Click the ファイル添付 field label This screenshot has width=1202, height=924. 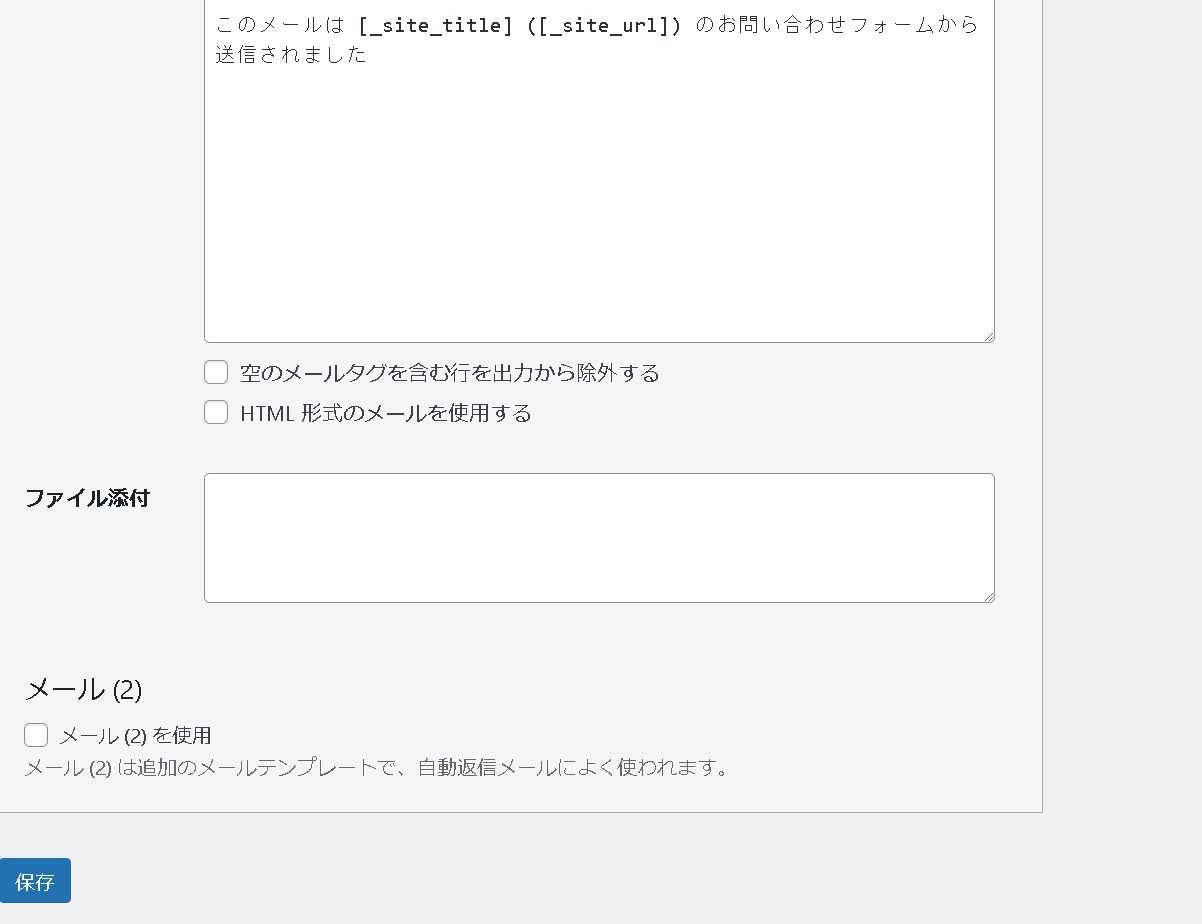click(x=86, y=498)
